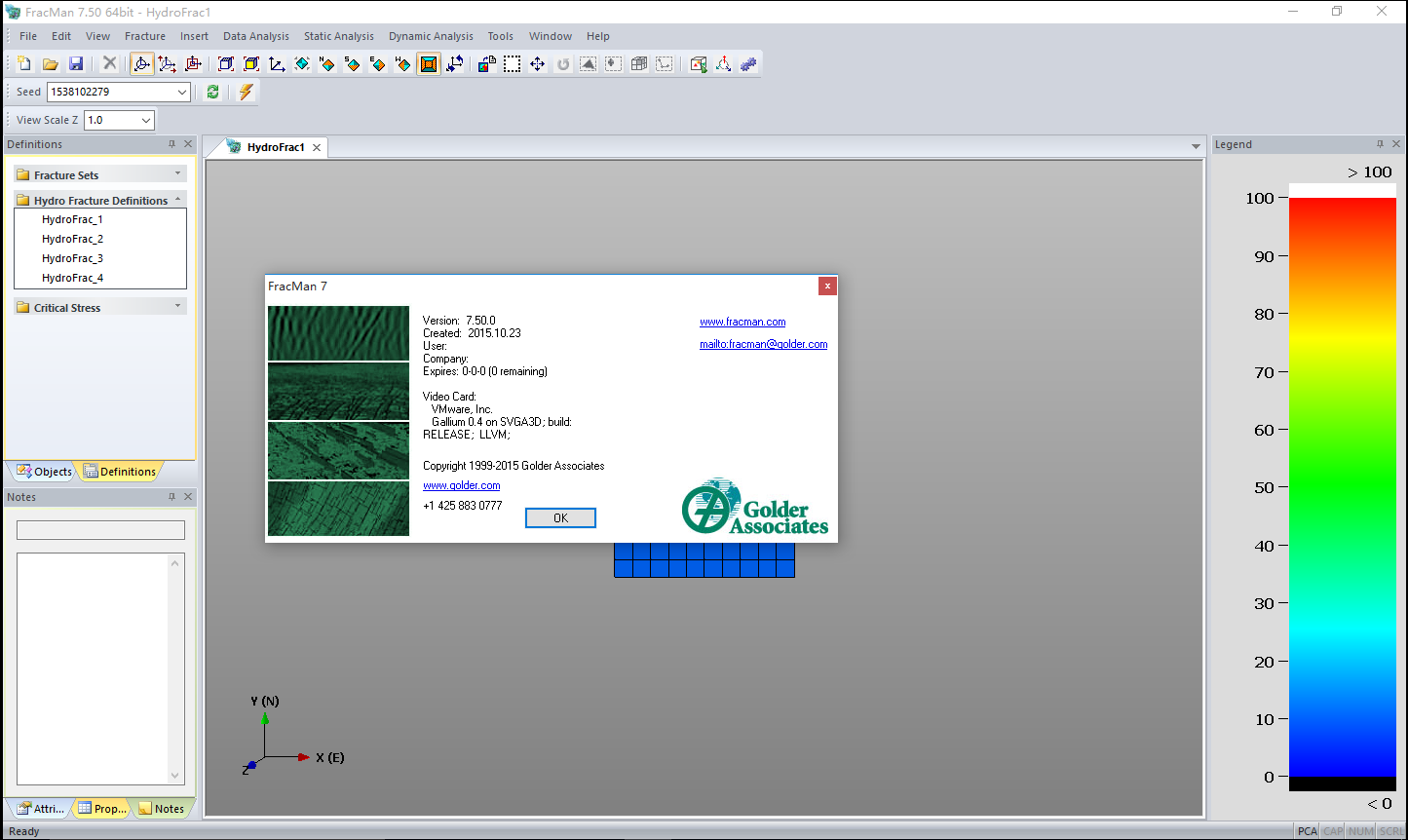Click the mailto:fracman@golder.com link

[763, 344]
